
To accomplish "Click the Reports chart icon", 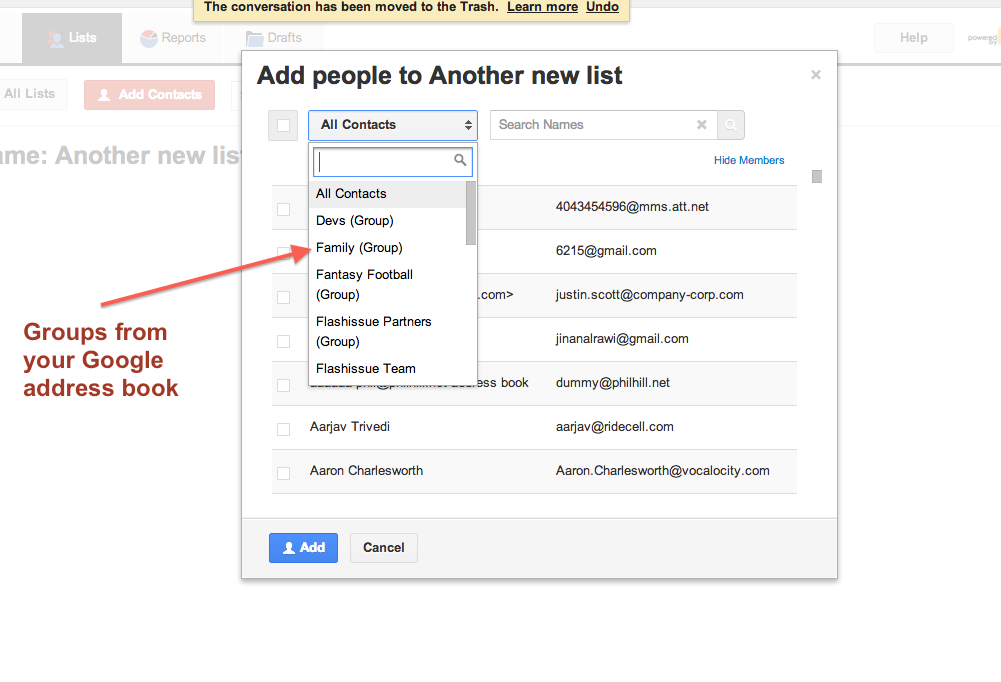I will point(149,39).
